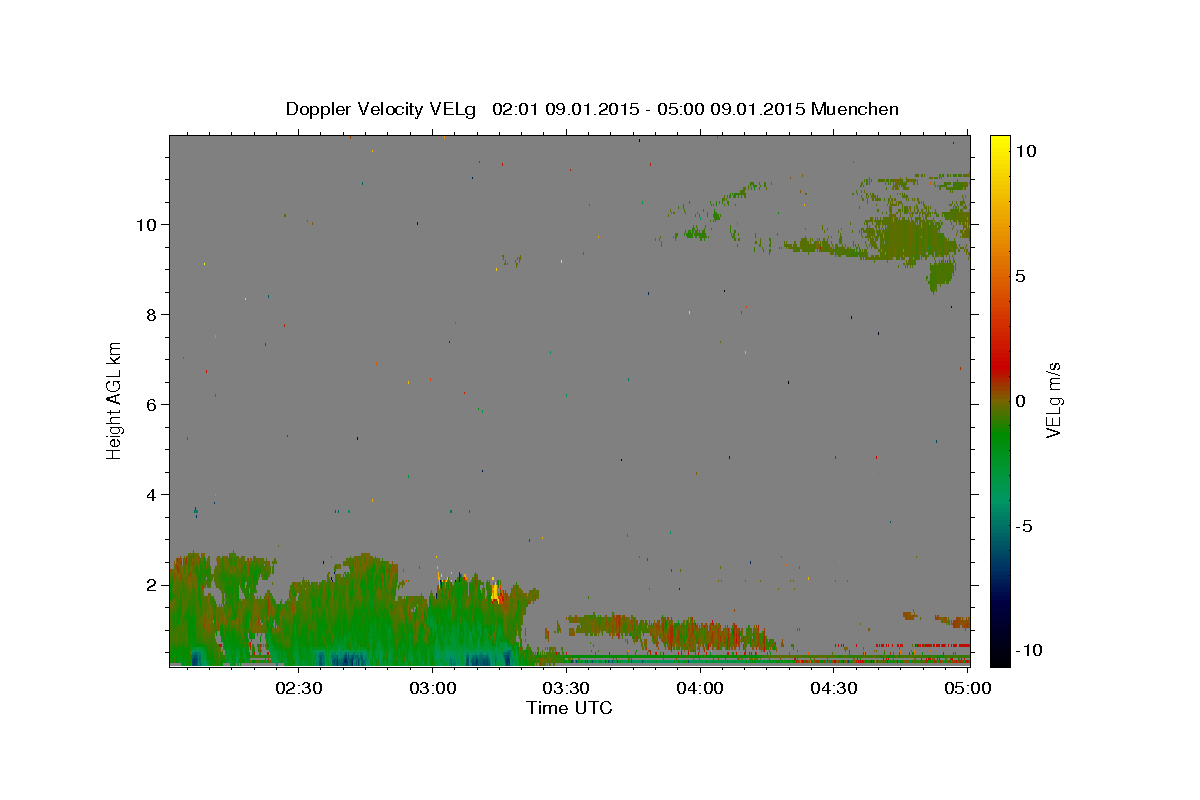Click the 'Time UTC' axis label
1200x800 pixels.
[569, 708]
